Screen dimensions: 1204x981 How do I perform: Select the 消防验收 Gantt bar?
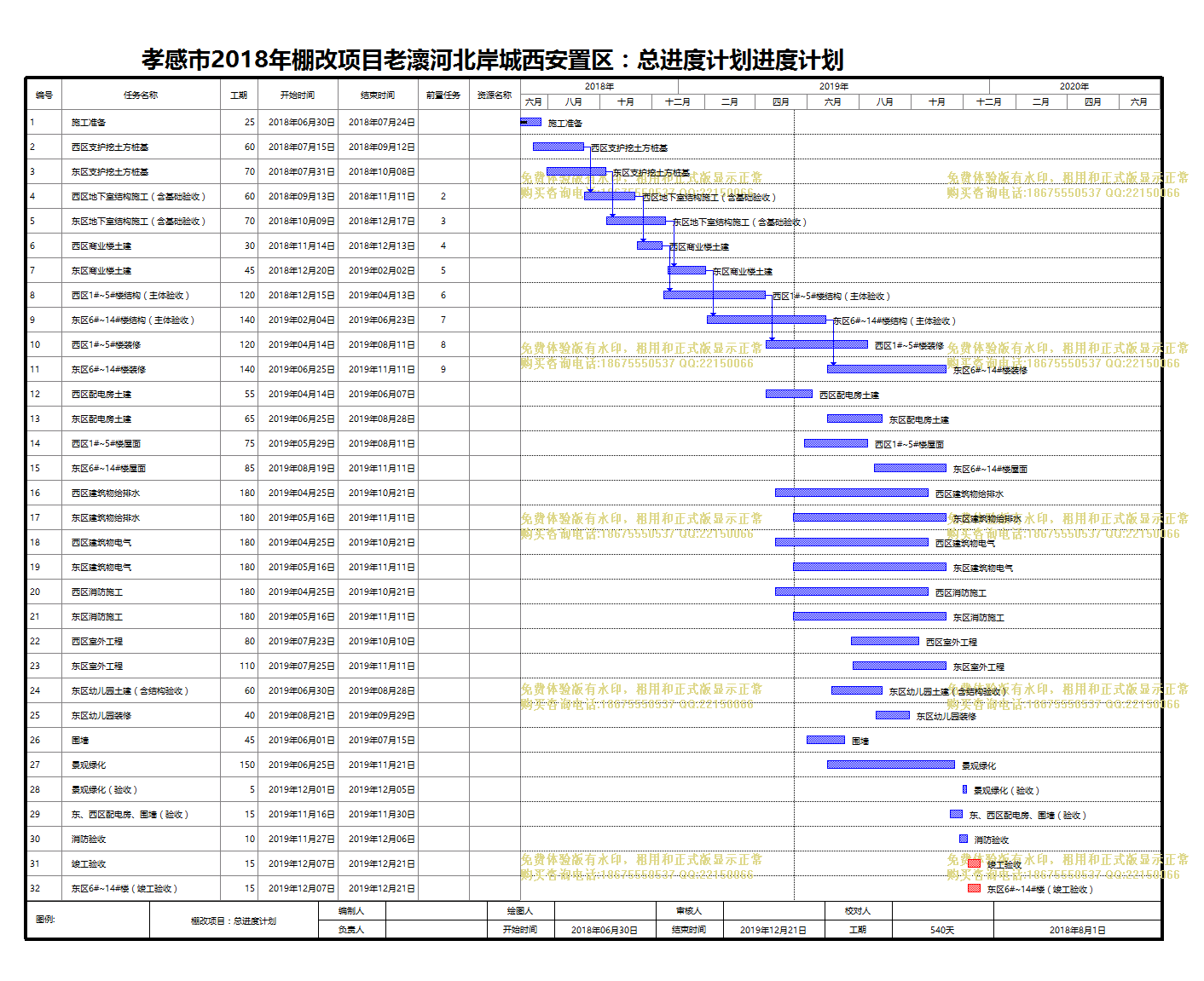click(x=964, y=839)
